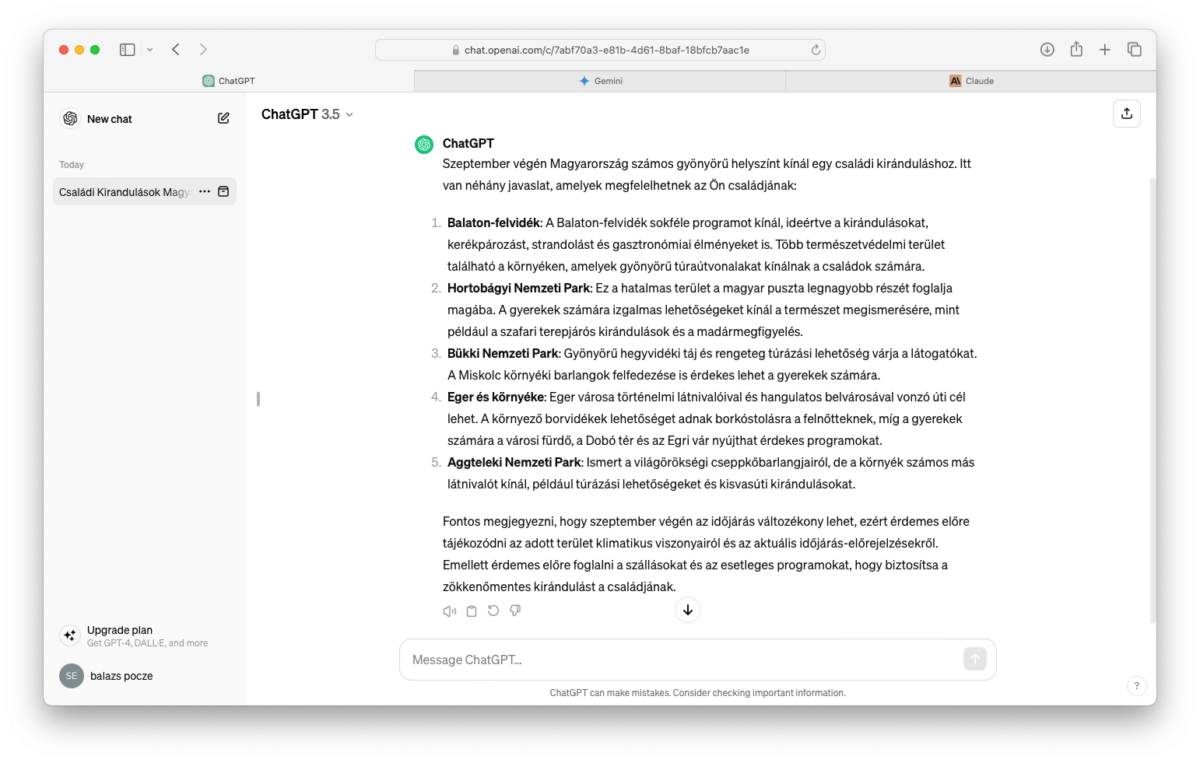Open the ChatGPT 3.5 model dropdown
This screenshot has height=763, width=1200.
[307, 115]
